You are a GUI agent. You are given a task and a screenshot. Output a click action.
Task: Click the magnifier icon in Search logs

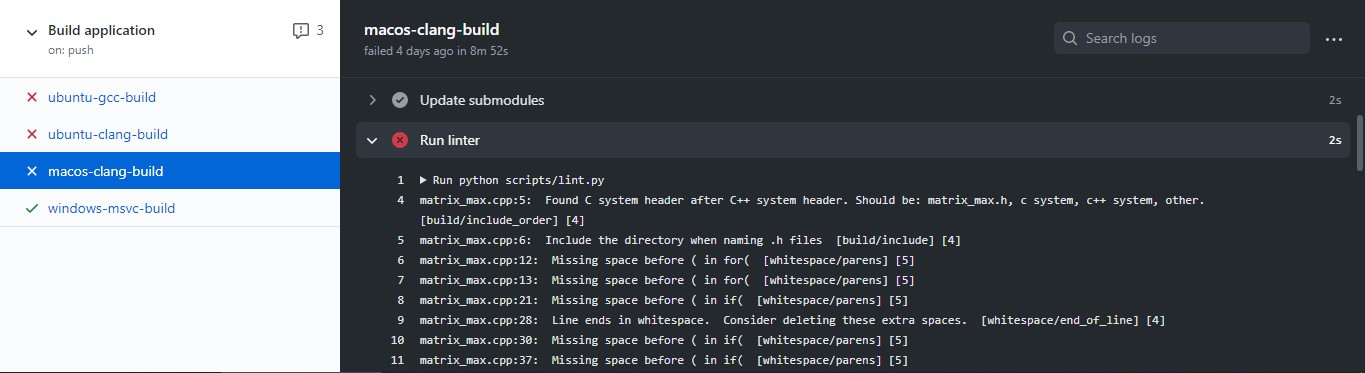pyautogui.click(x=1070, y=38)
